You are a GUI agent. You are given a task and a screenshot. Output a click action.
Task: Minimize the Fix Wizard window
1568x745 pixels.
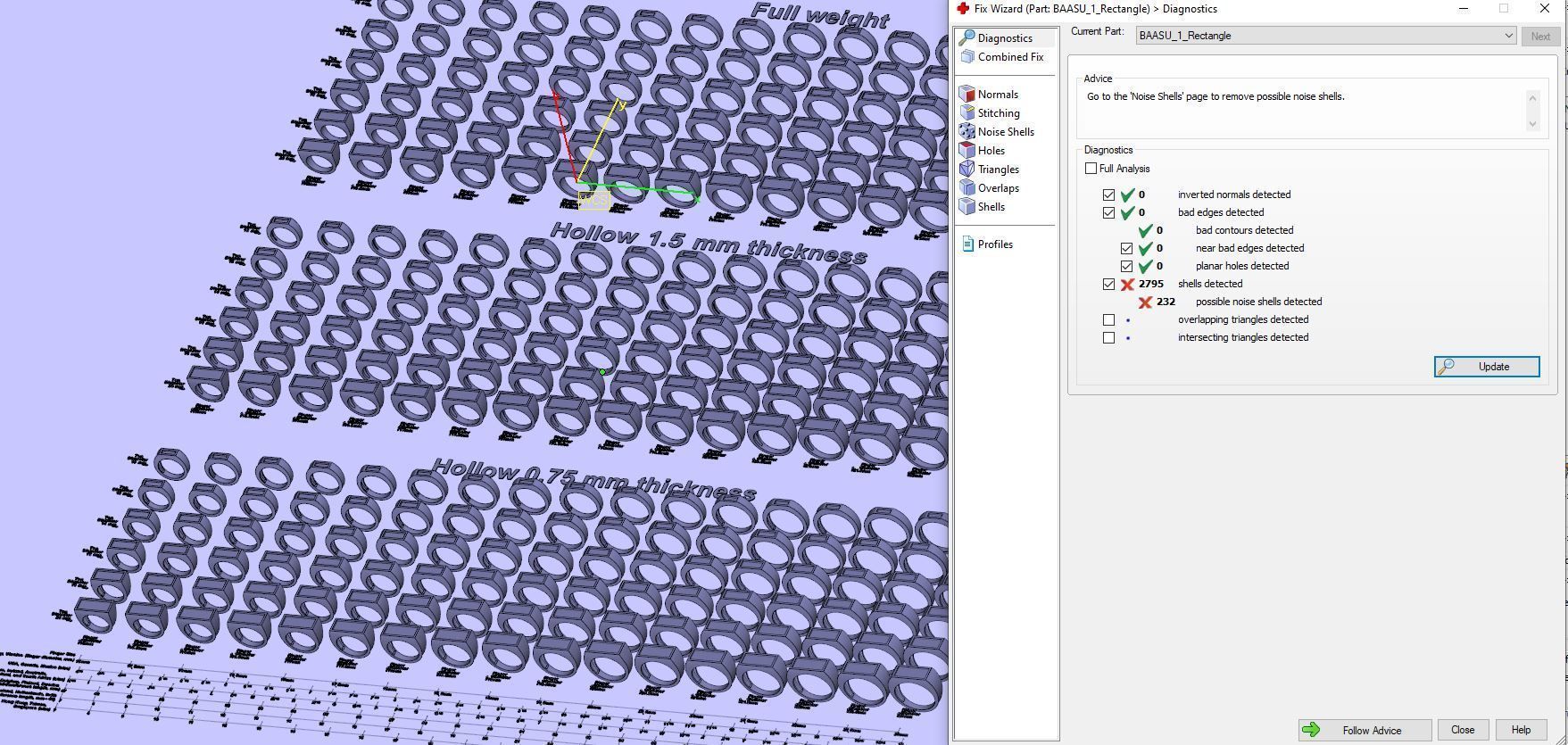pyautogui.click(x=1464, y=8)
